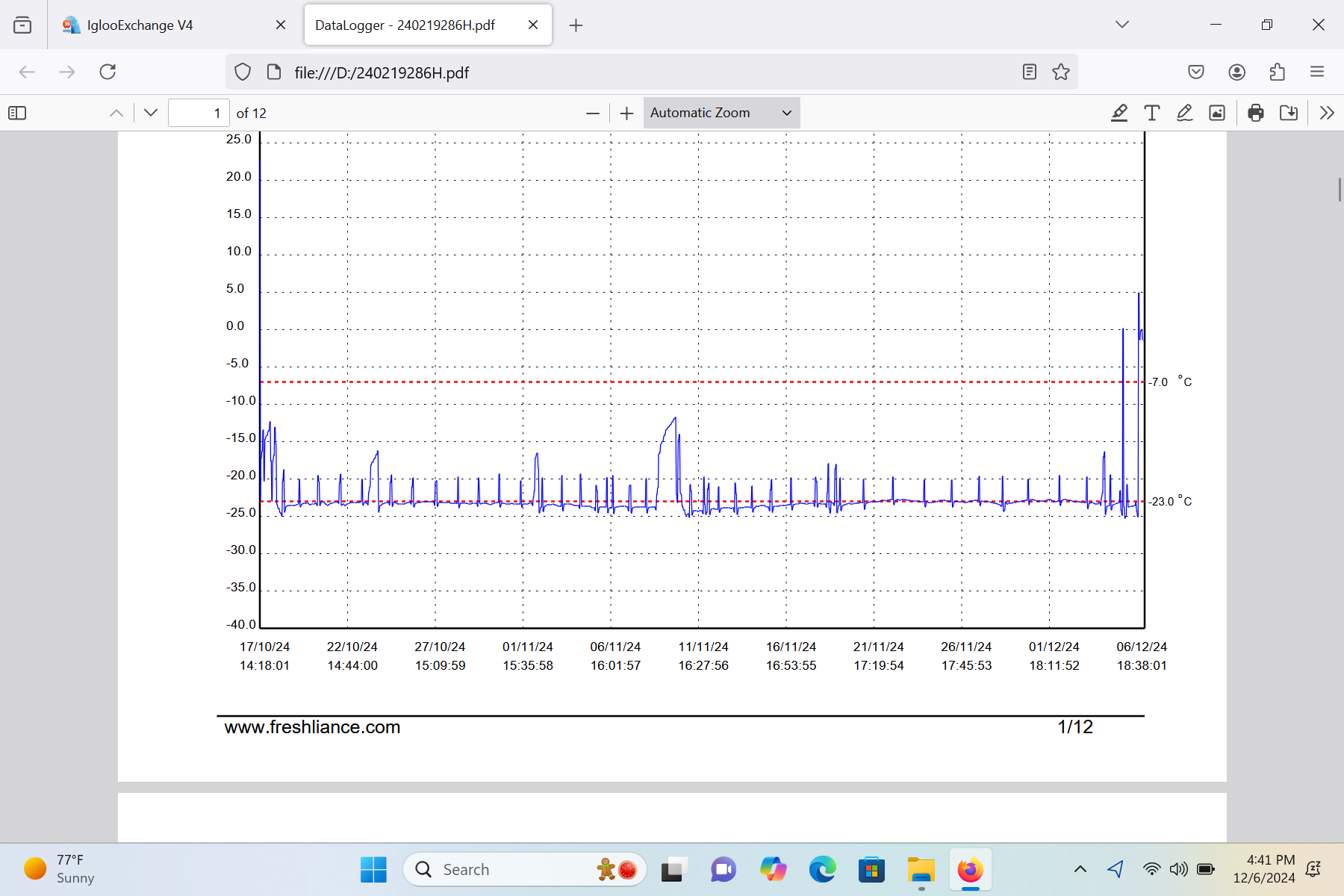1344x896 pixels.
Task: Open the weather widget showing 77°F
Action: pos(60,869)
